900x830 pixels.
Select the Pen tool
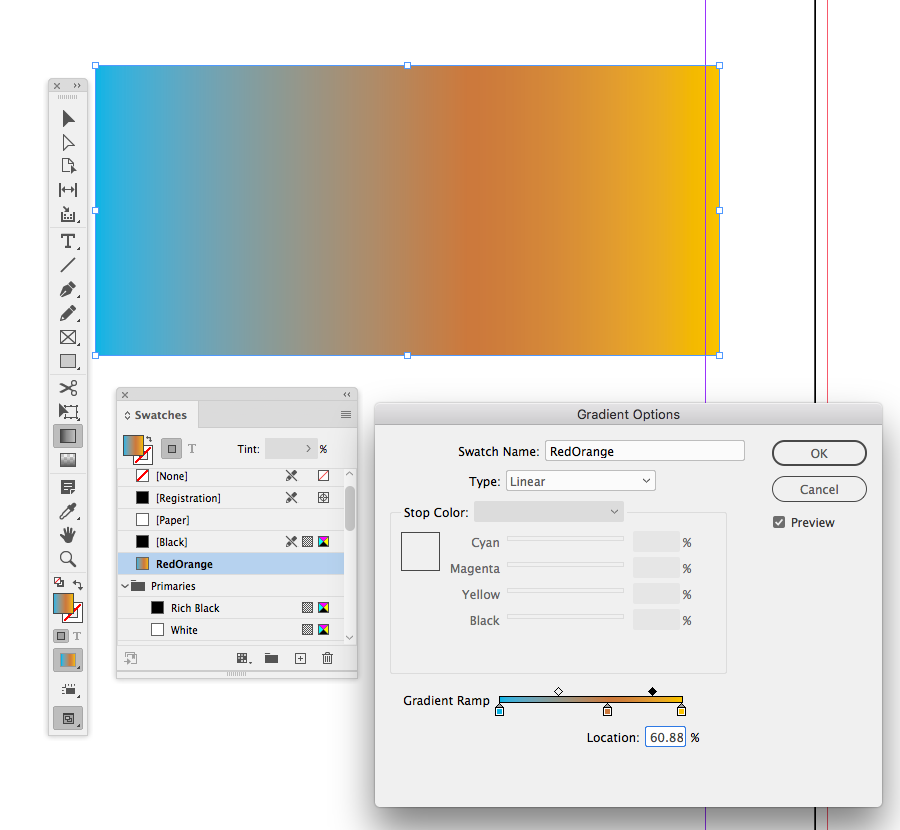point(68,290)
